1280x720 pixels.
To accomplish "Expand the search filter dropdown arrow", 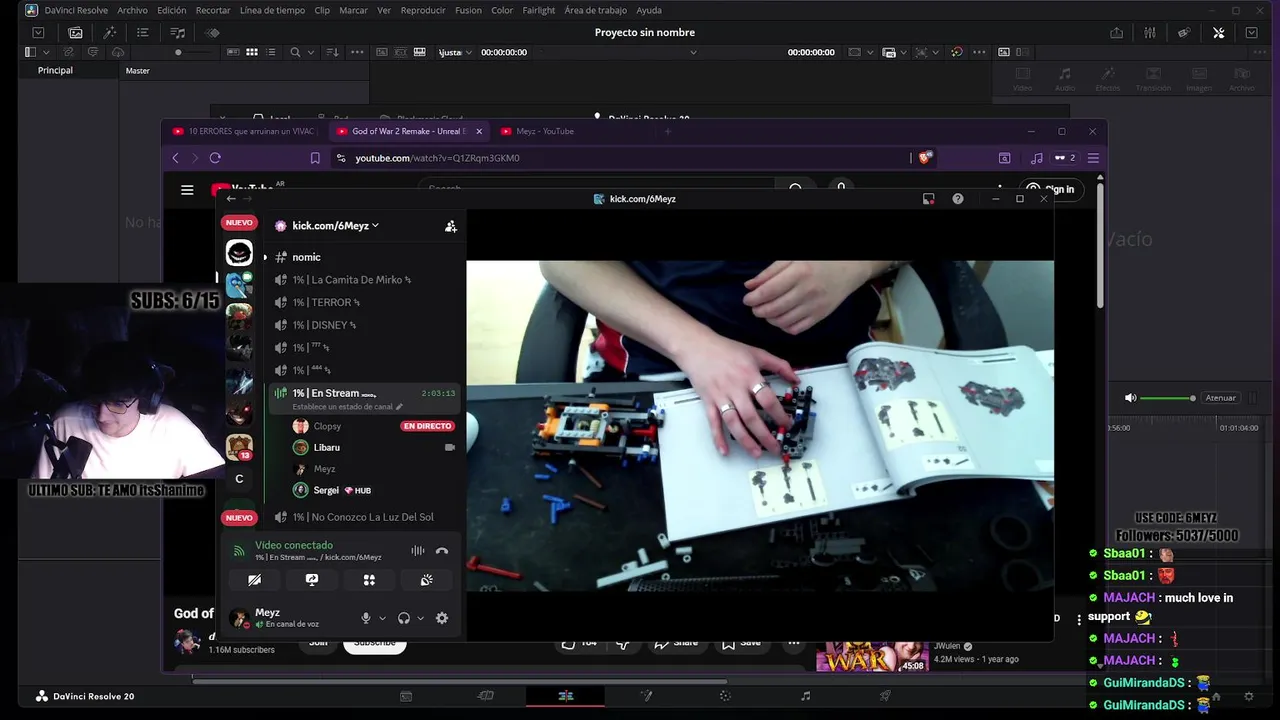I will [310, 52].
